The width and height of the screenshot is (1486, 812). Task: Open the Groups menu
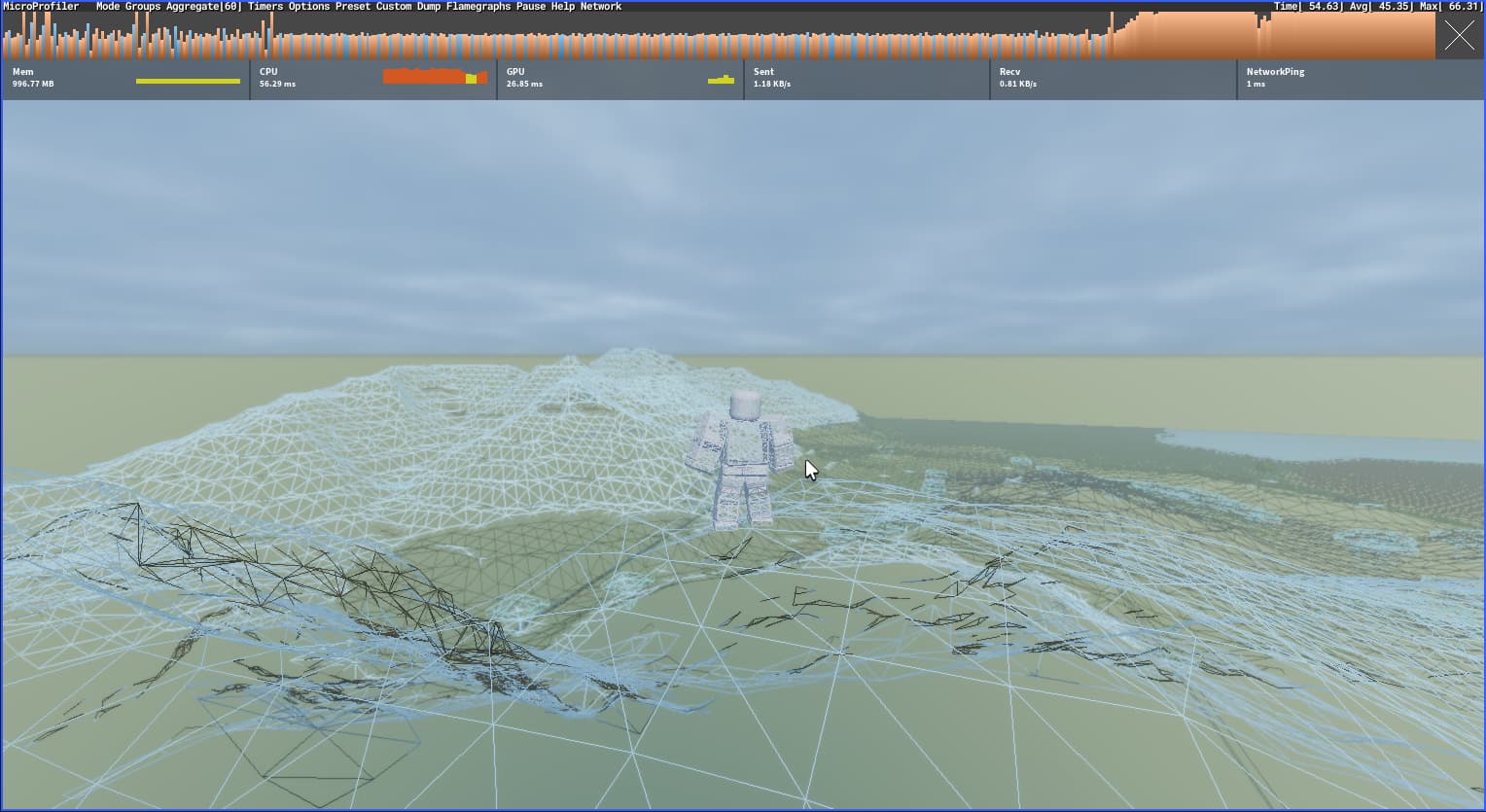point(143,7)
